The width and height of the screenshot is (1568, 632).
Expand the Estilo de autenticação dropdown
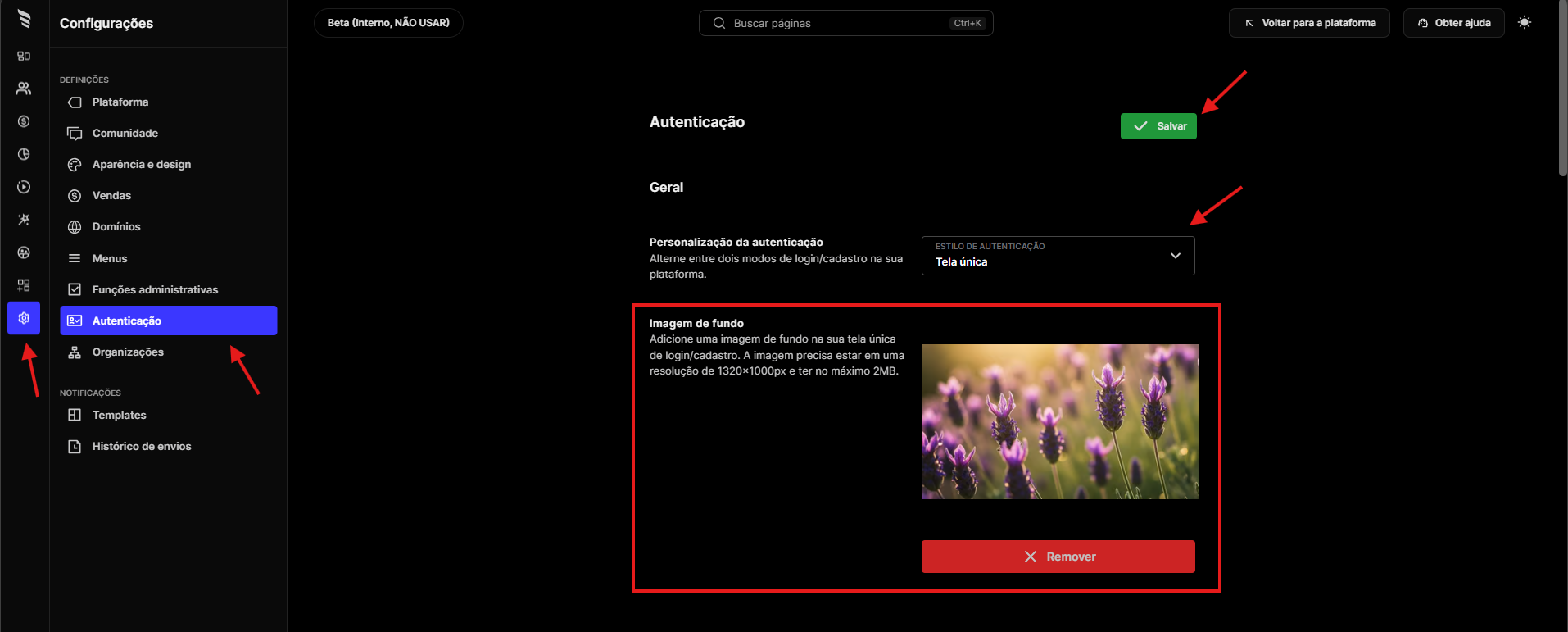pos(1058,256)
